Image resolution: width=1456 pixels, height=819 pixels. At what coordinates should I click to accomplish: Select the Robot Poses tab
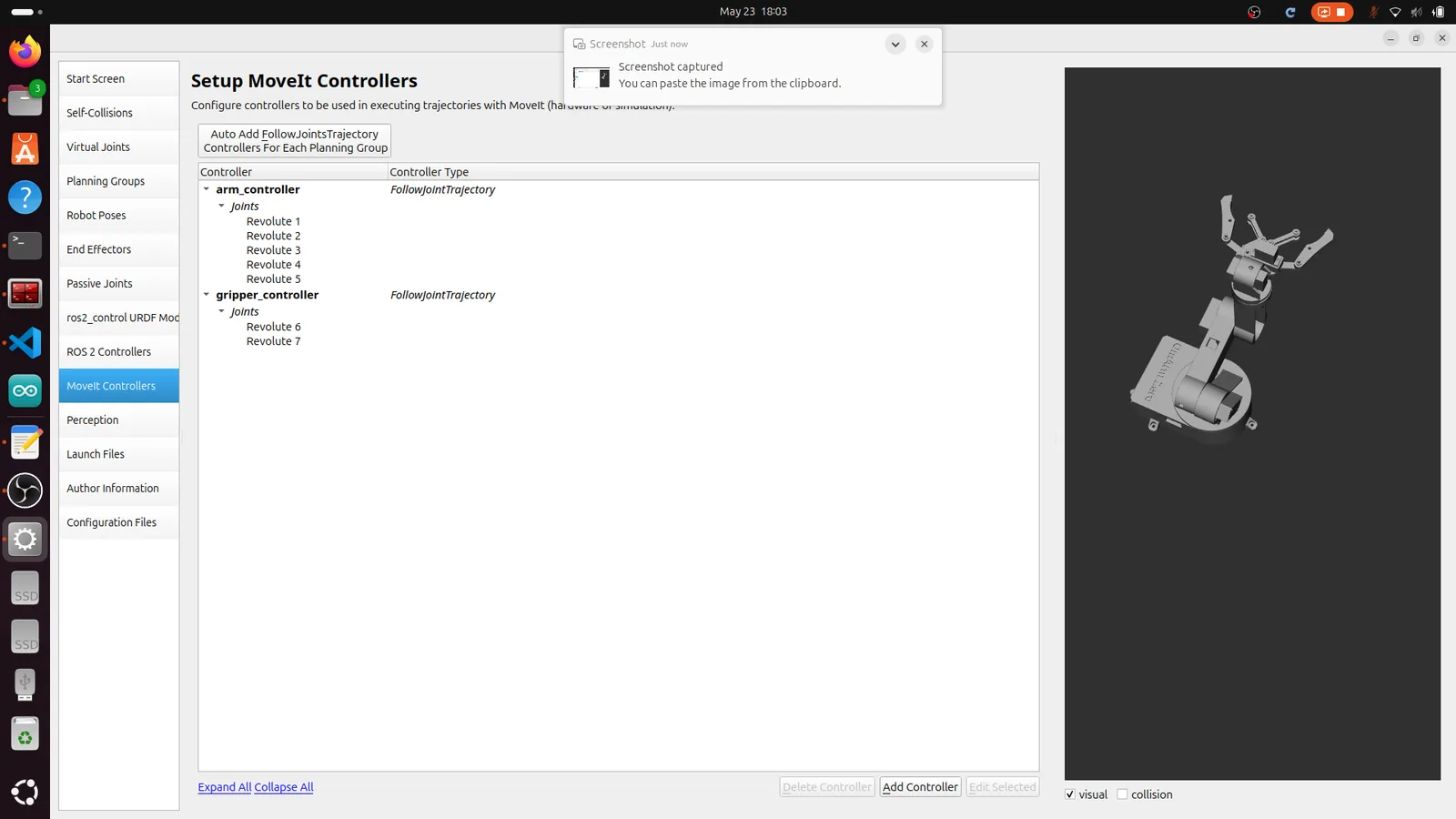click(118, 216)
